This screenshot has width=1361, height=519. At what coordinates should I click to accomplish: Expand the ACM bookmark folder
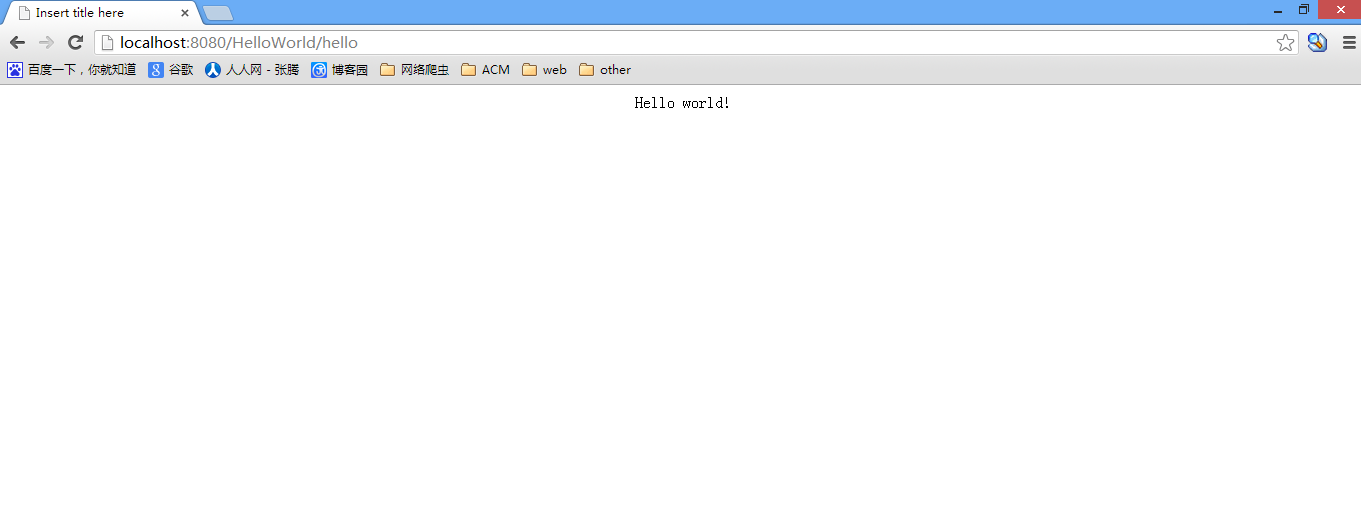486,70
